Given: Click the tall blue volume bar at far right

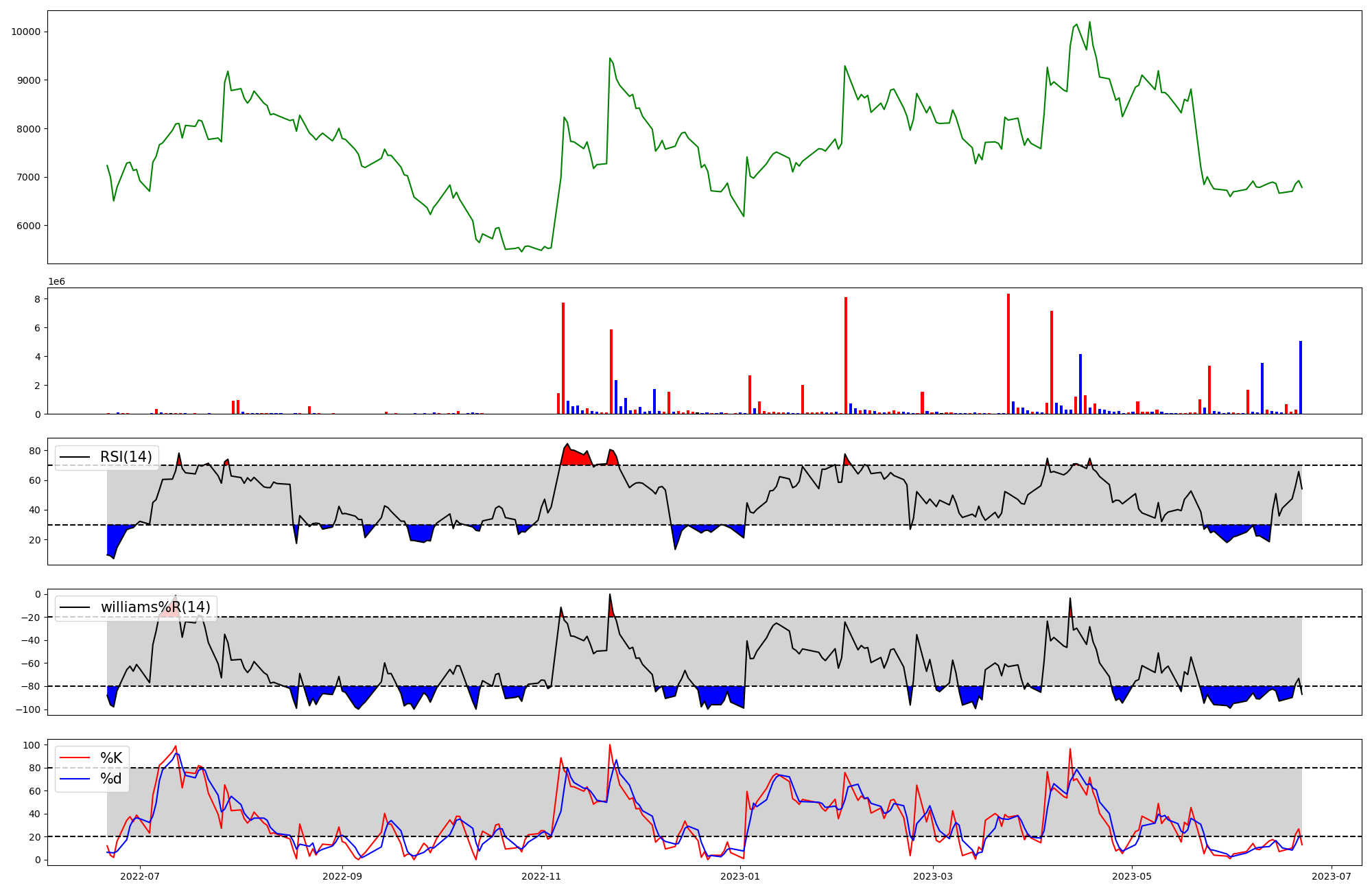Looking at the screenshot, I should pyautogui.click(x=1301, y=377).
